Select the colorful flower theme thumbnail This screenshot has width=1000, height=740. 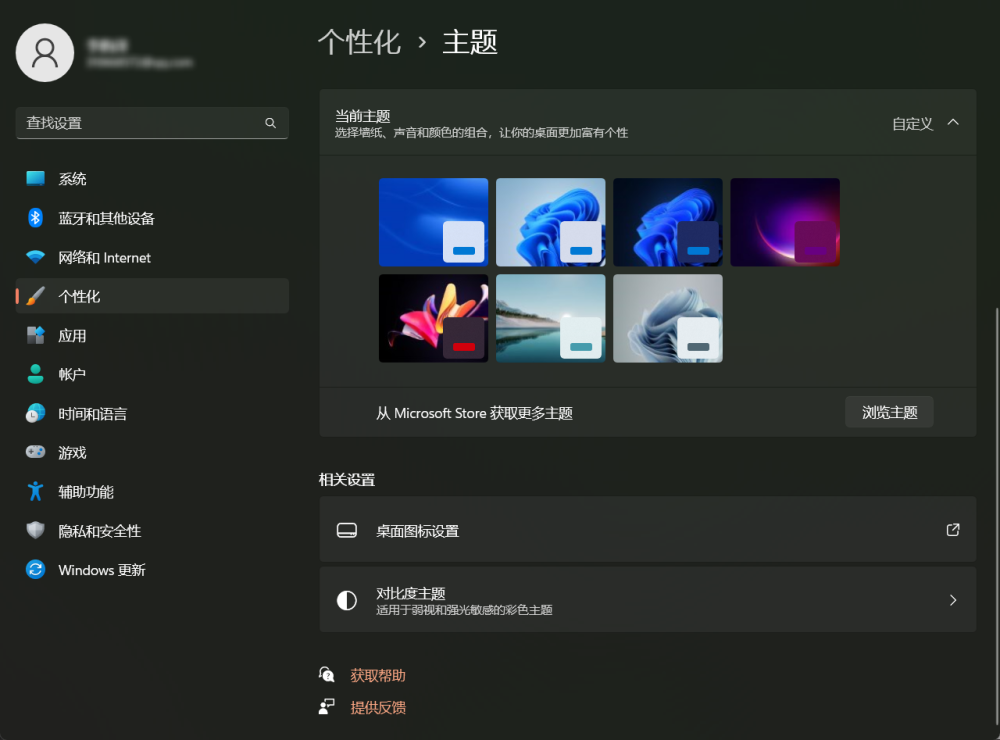(x=434, y=318)
